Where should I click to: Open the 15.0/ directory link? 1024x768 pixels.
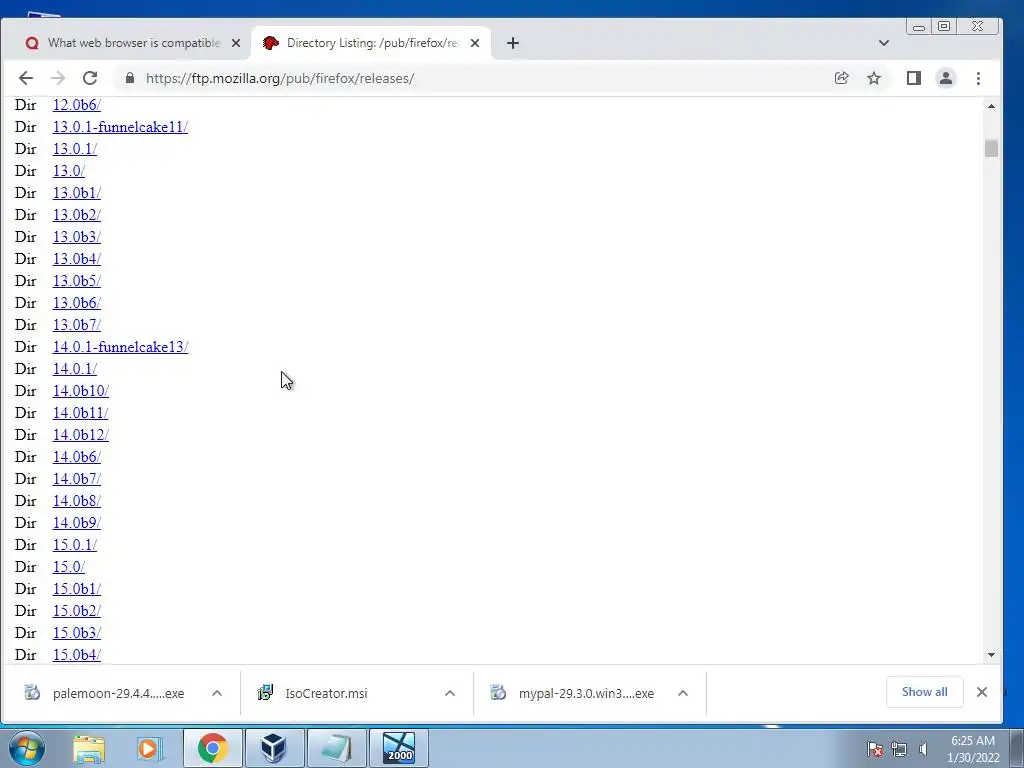[69, 566]
